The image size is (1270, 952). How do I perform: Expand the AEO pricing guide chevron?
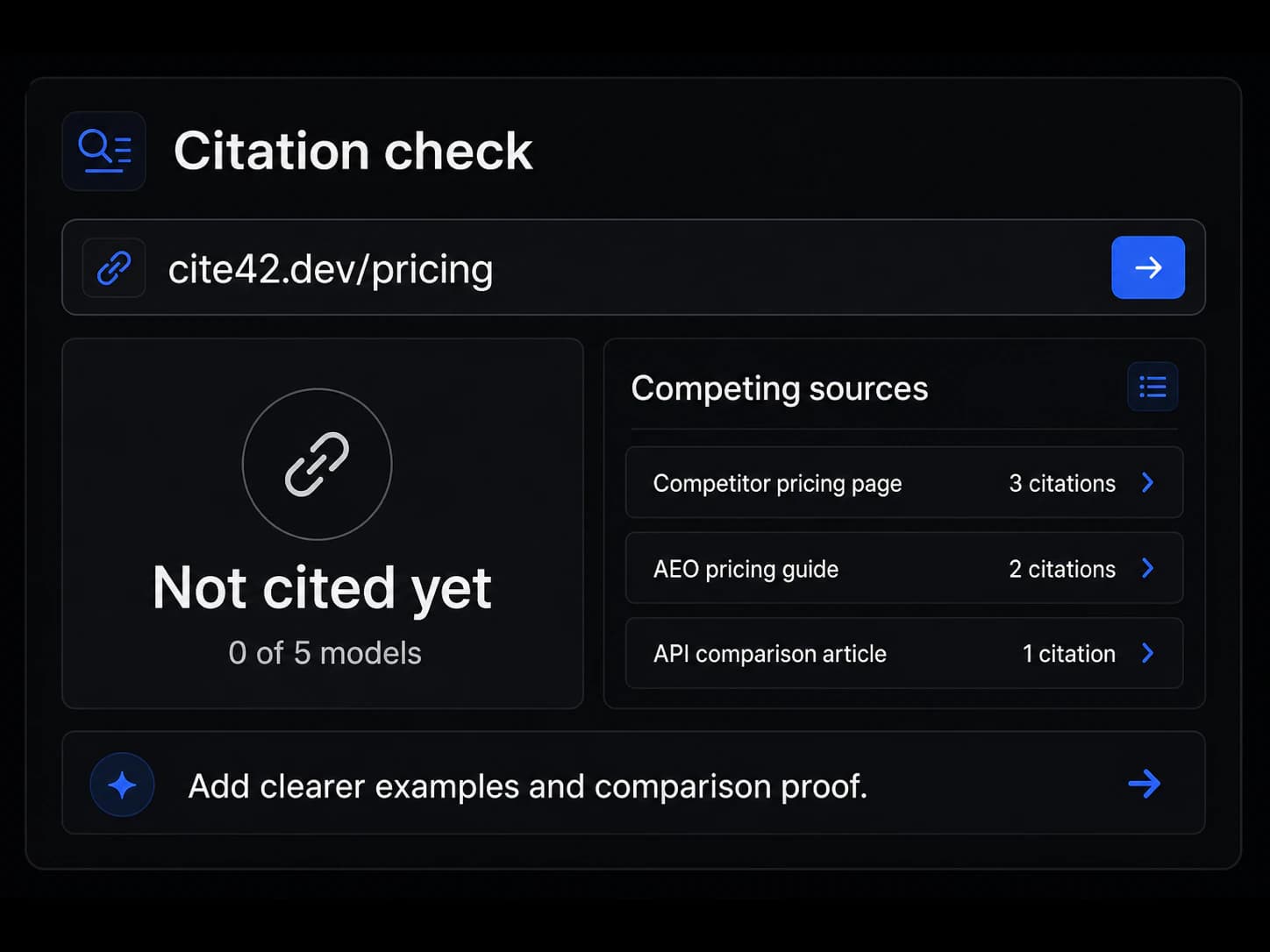pos(1148,568)
